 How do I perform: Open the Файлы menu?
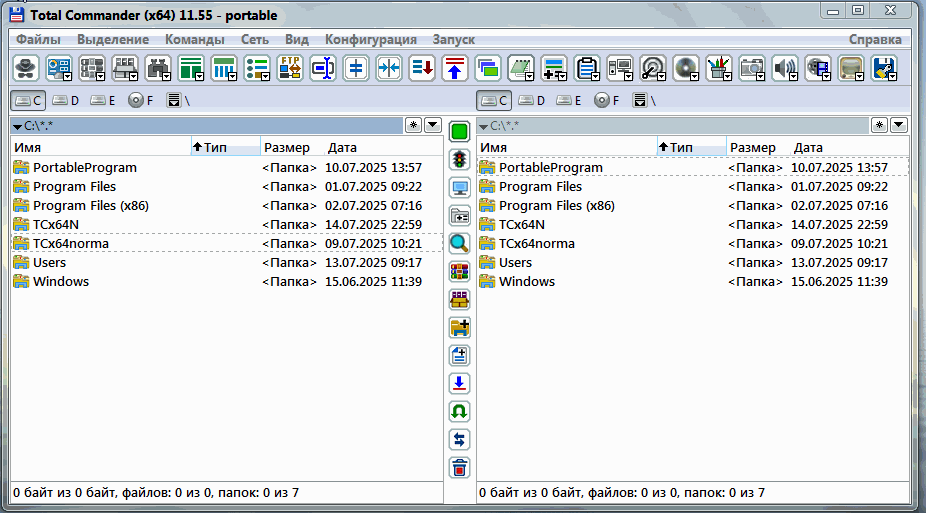[38, 40]
